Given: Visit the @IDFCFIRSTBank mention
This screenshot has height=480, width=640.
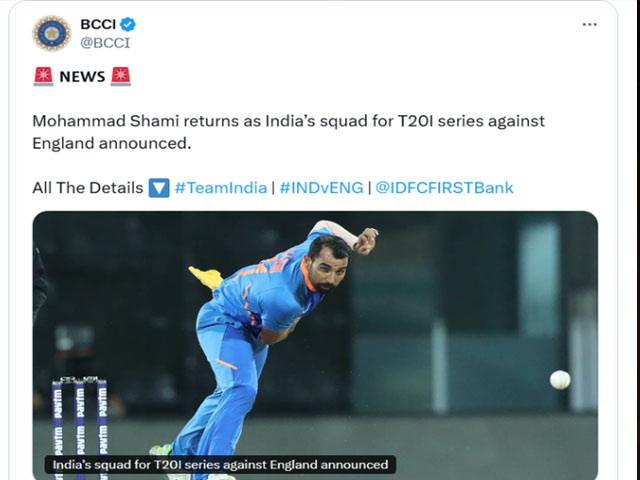Looking at the screenshot, I should click(x=444, y=188).
